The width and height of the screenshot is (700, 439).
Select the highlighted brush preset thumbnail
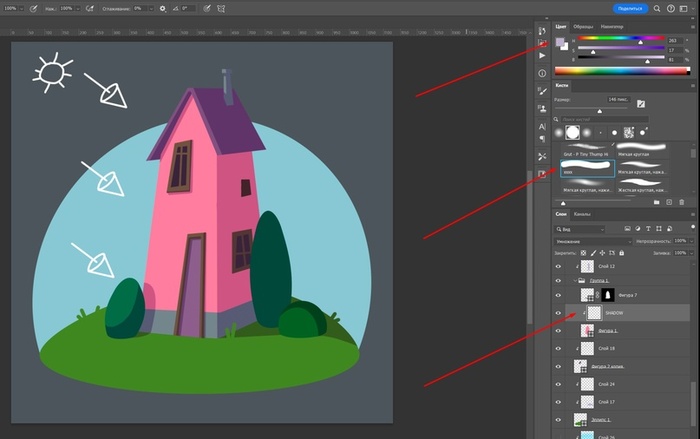[x=587, y=167]
